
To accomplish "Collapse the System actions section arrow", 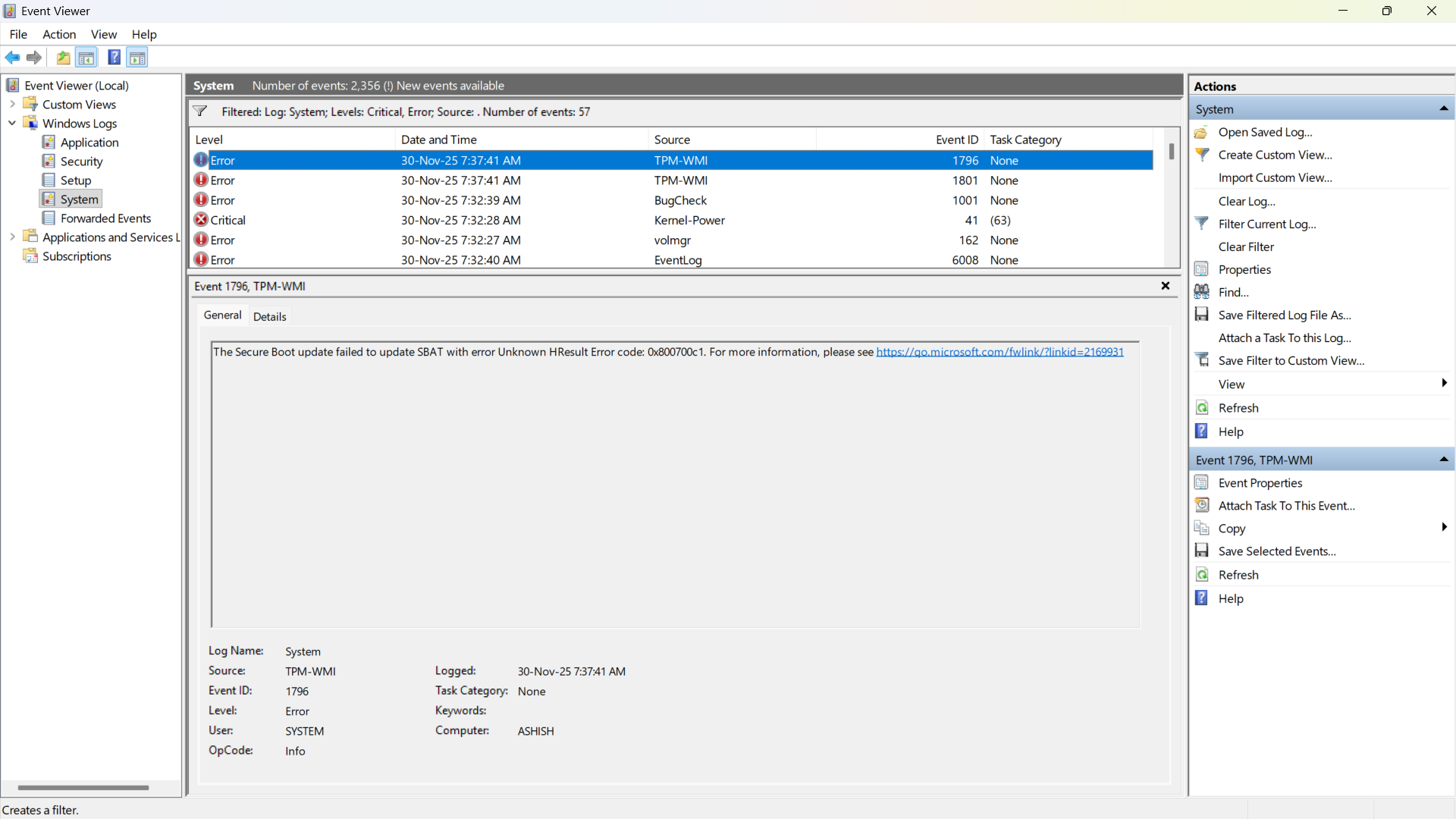I will (x=1444, y=109).
